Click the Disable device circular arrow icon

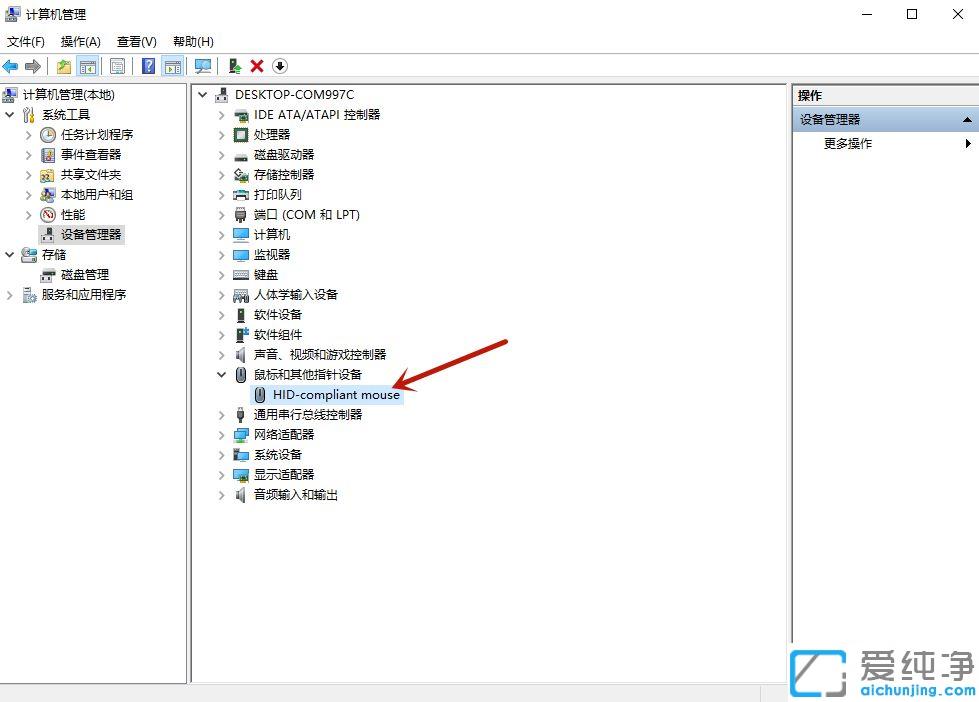point(279,66)
